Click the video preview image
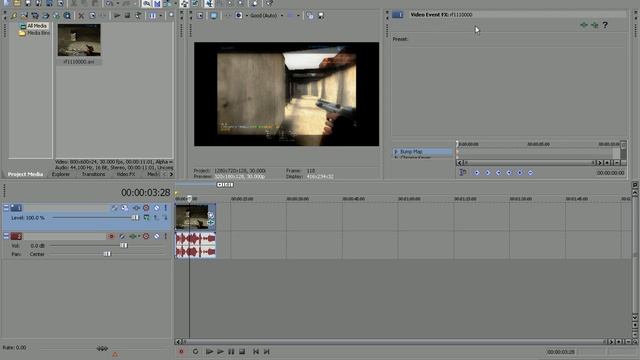The width and height of the screenshot is (640, 360). (286, 94)
